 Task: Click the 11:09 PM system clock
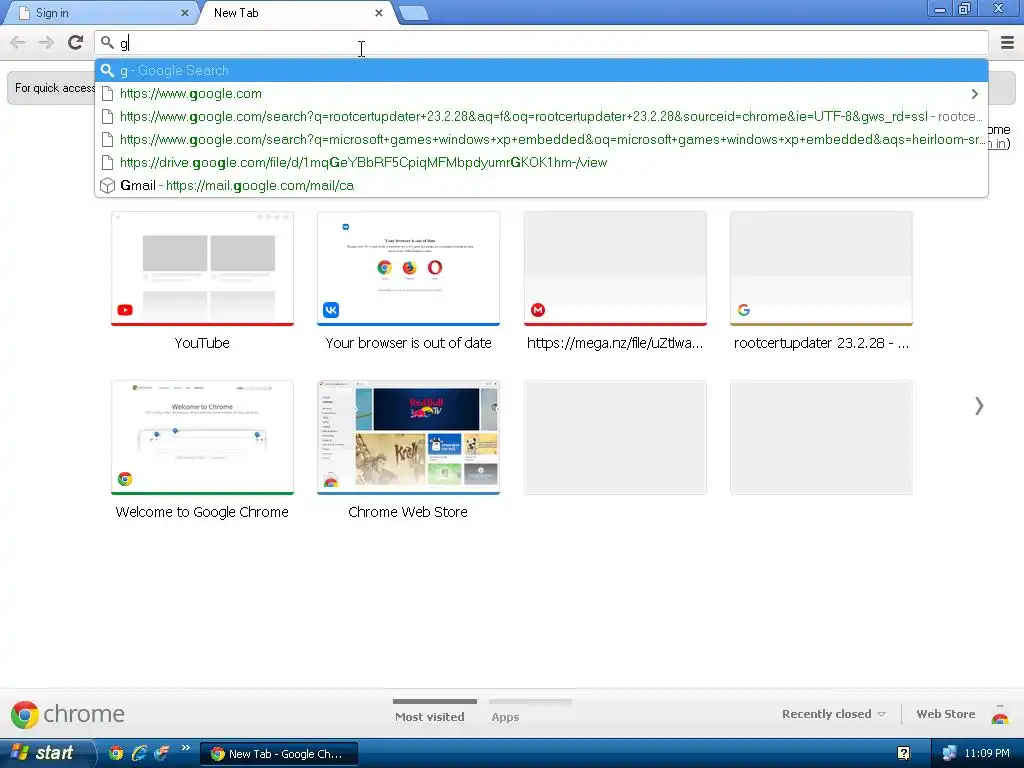coord(987,753)
